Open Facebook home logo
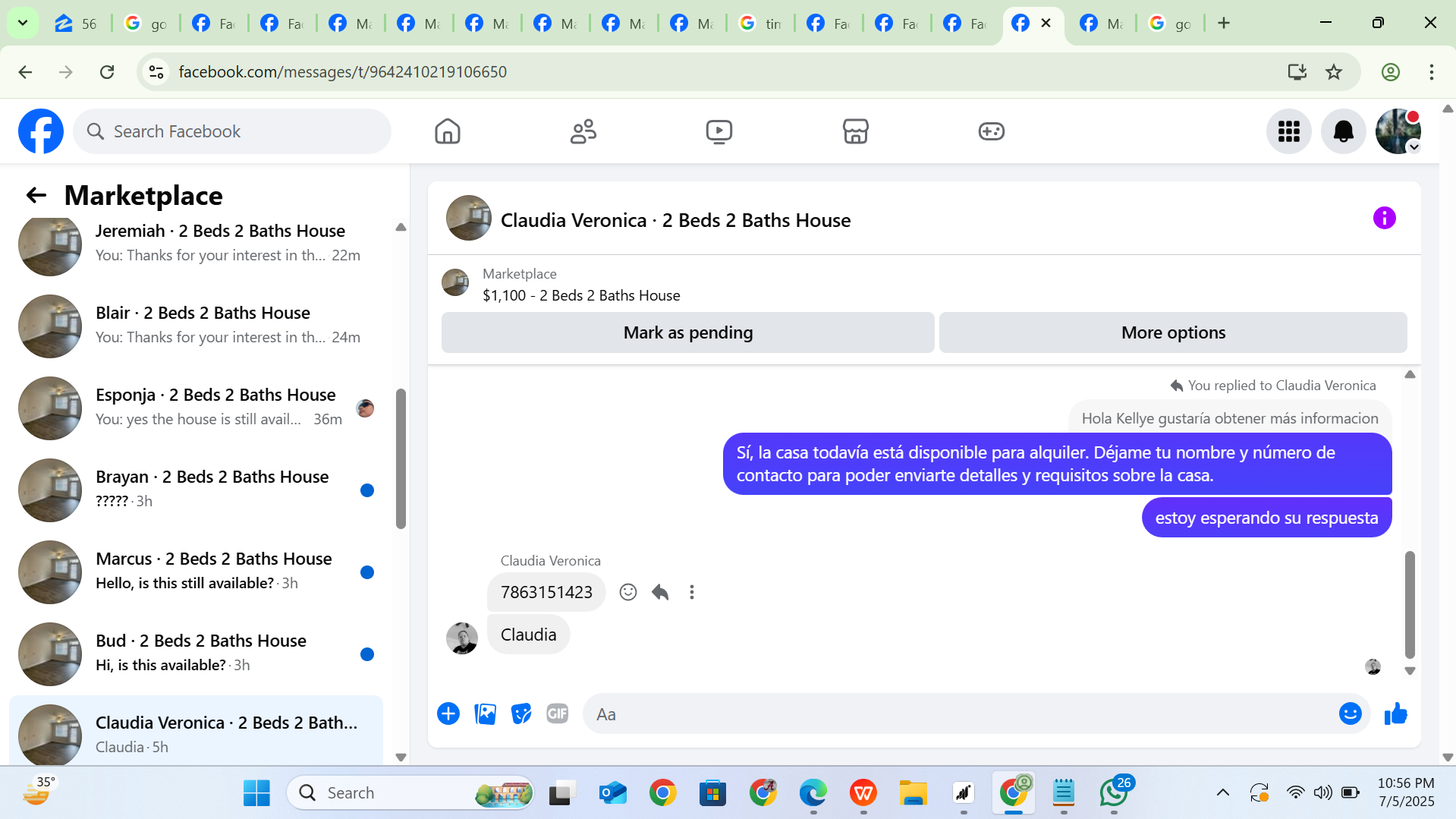Image resolution: width=1456 pixels, height=819 pixels. (x=41, y=131)
